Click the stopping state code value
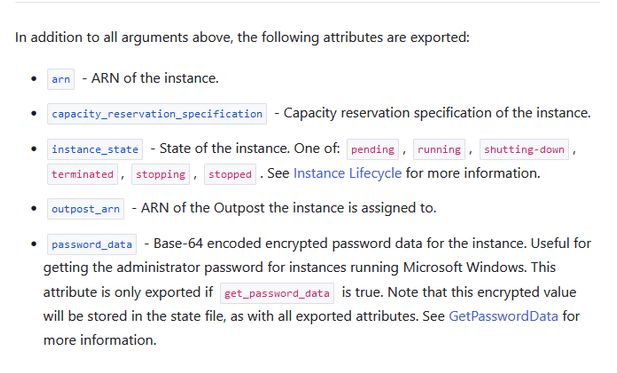617x373 pixels. (x=161, y=174)
